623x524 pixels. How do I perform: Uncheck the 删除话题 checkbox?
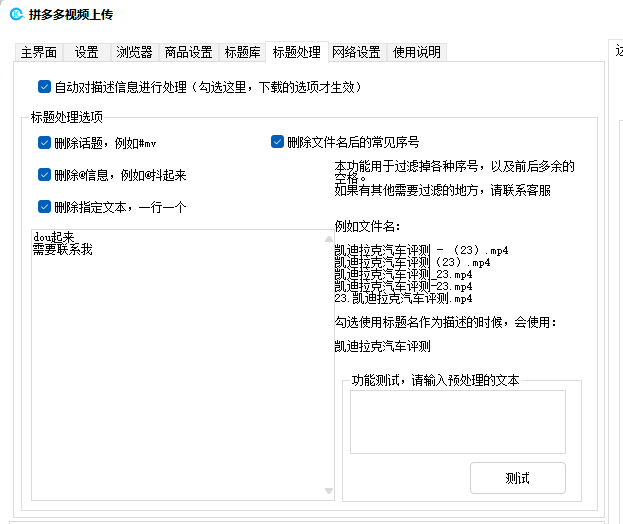tap(44, 143)
